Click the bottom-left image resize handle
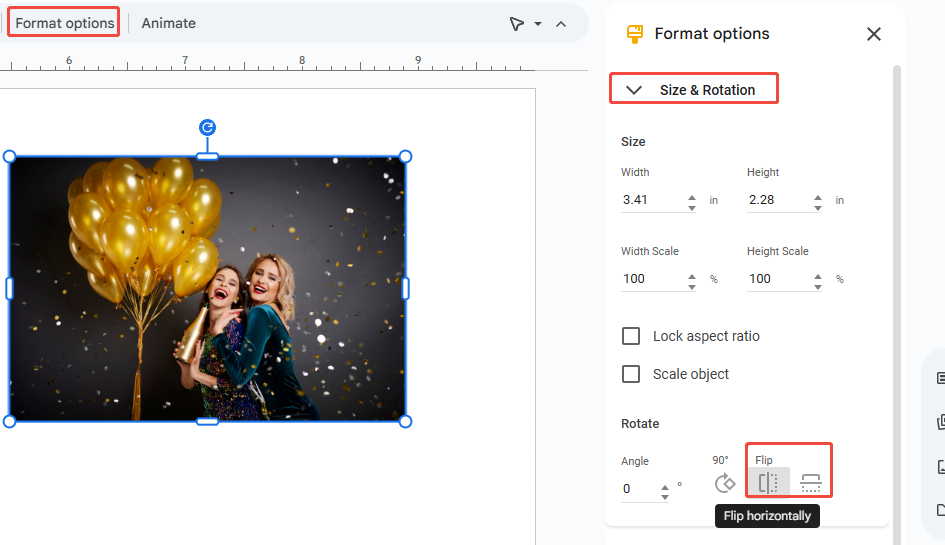 [9, 421]
